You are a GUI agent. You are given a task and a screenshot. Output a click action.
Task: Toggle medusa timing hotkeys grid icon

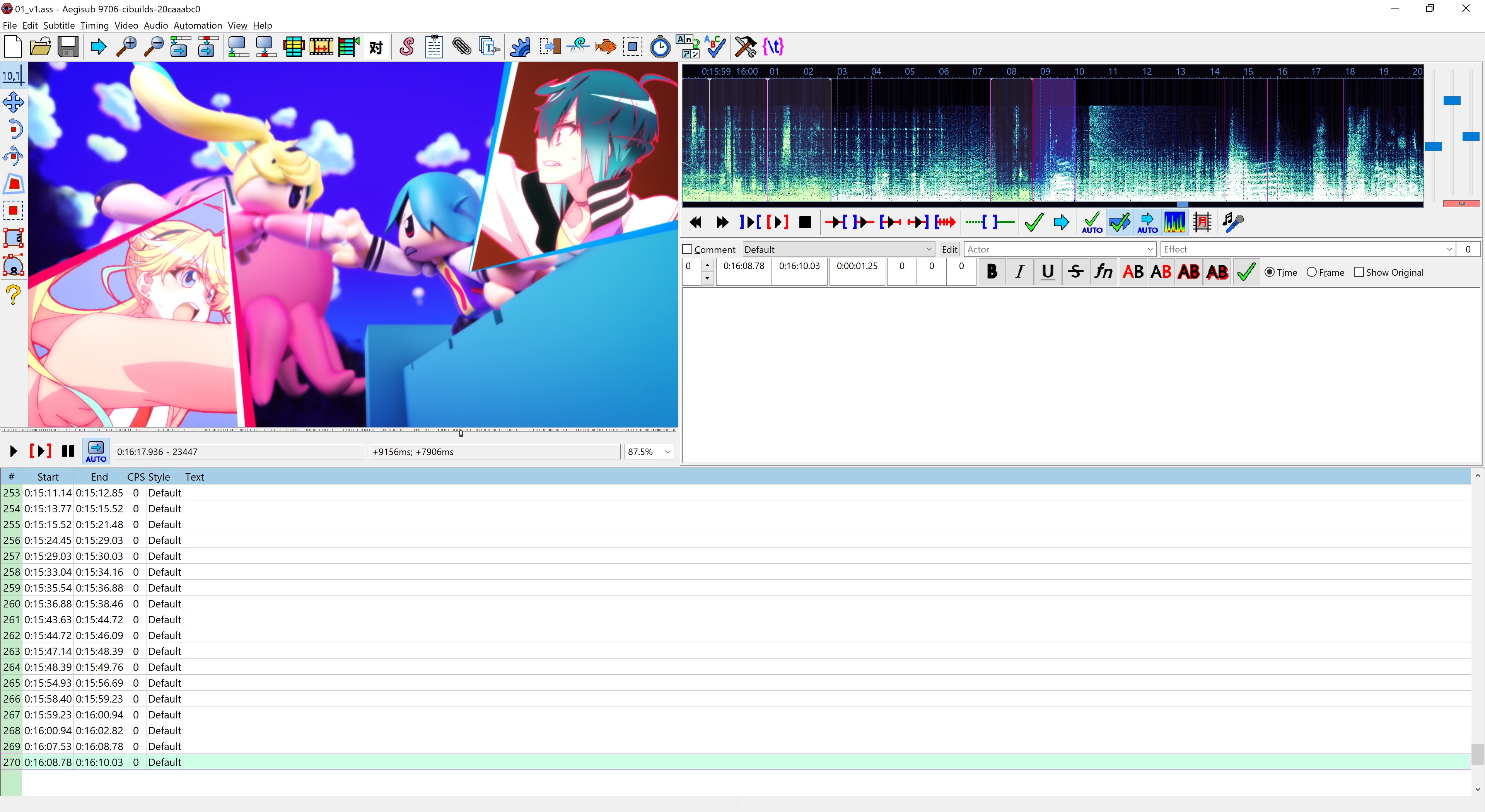1202,222
